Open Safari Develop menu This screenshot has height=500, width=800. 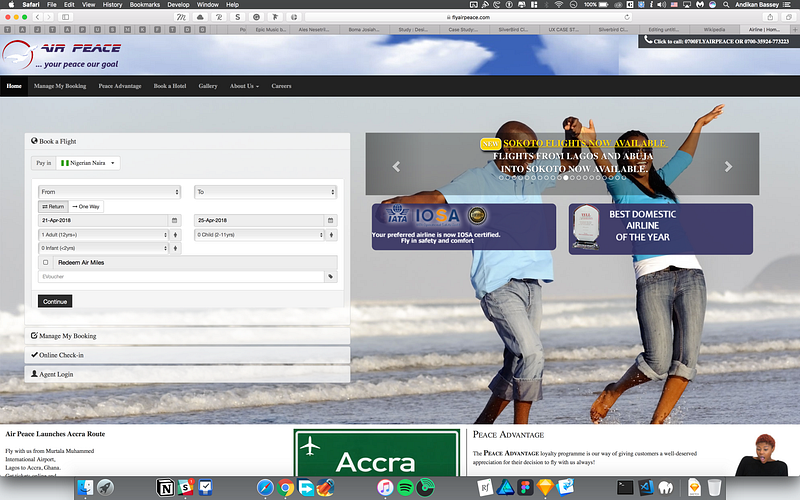coord(178,4)
